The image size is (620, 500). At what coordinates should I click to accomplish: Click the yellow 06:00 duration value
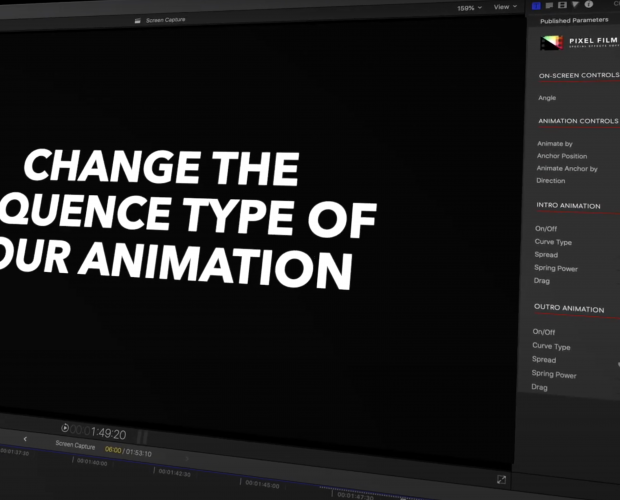(x=113, y=450)
